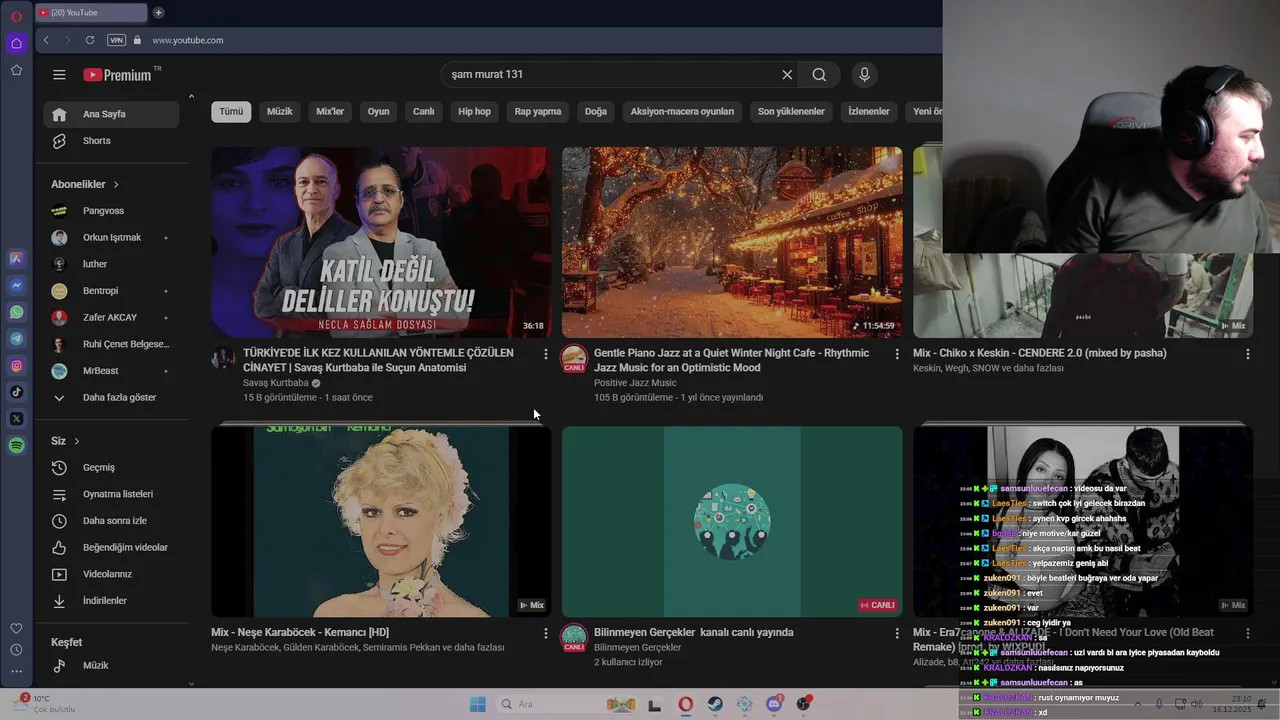Open Opera sidebar history clock
The width and height of the screenshot is (1280, 720).
click(x=16, y=650)
